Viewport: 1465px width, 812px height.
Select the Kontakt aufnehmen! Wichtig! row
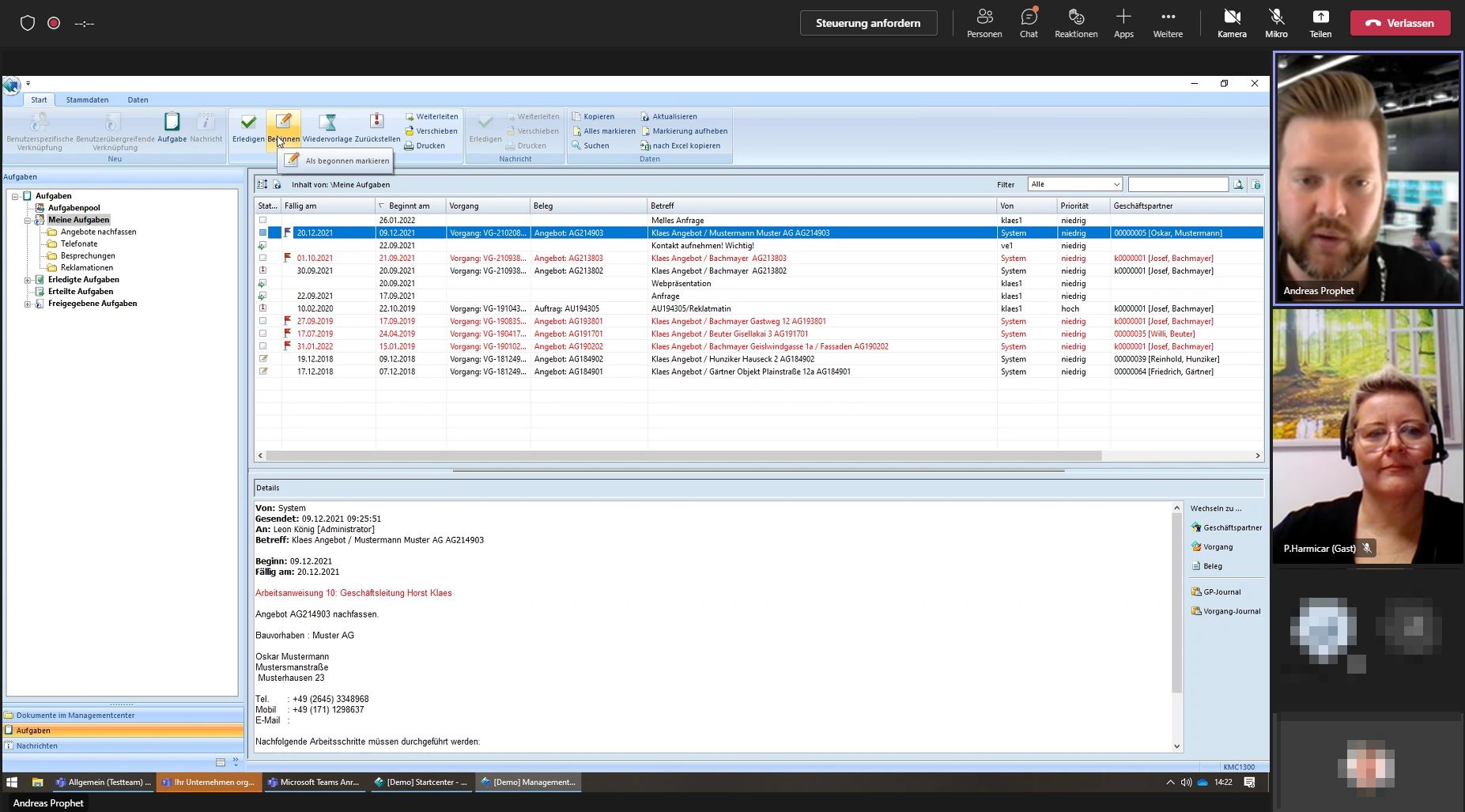click(x=759, y=246)
